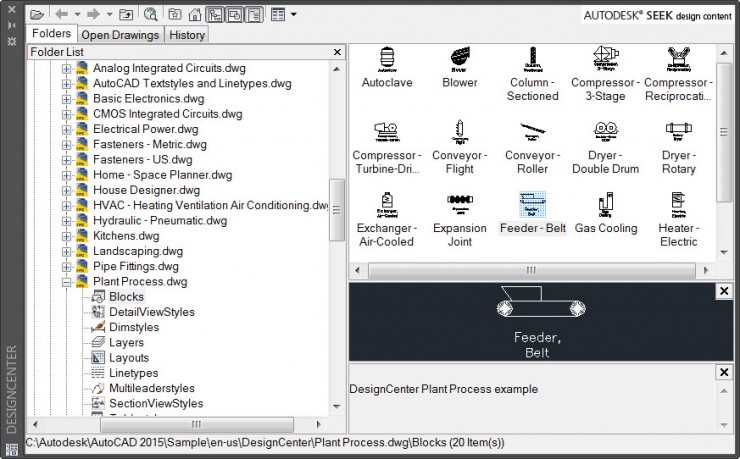The height and width of the screenshot is (459, 740).
Task: Open Autodesk Seek design content link
Action: [657, 16]
